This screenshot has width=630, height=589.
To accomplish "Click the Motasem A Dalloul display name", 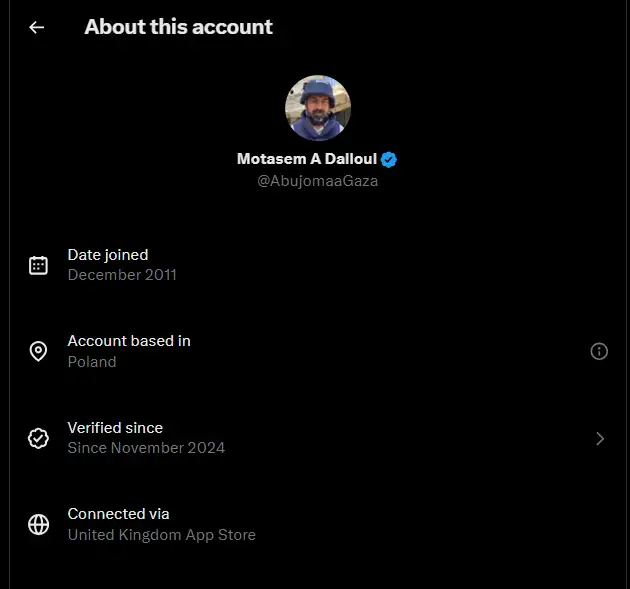I will tap(307, 159).
